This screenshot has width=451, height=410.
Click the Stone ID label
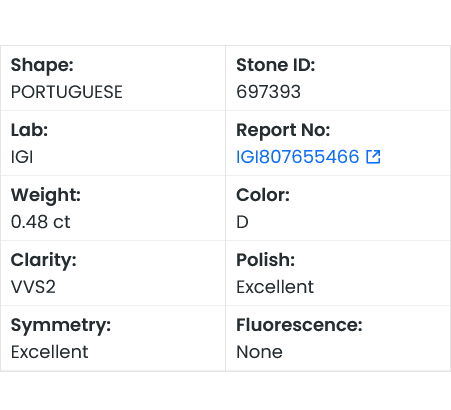[x=275, y=65]
